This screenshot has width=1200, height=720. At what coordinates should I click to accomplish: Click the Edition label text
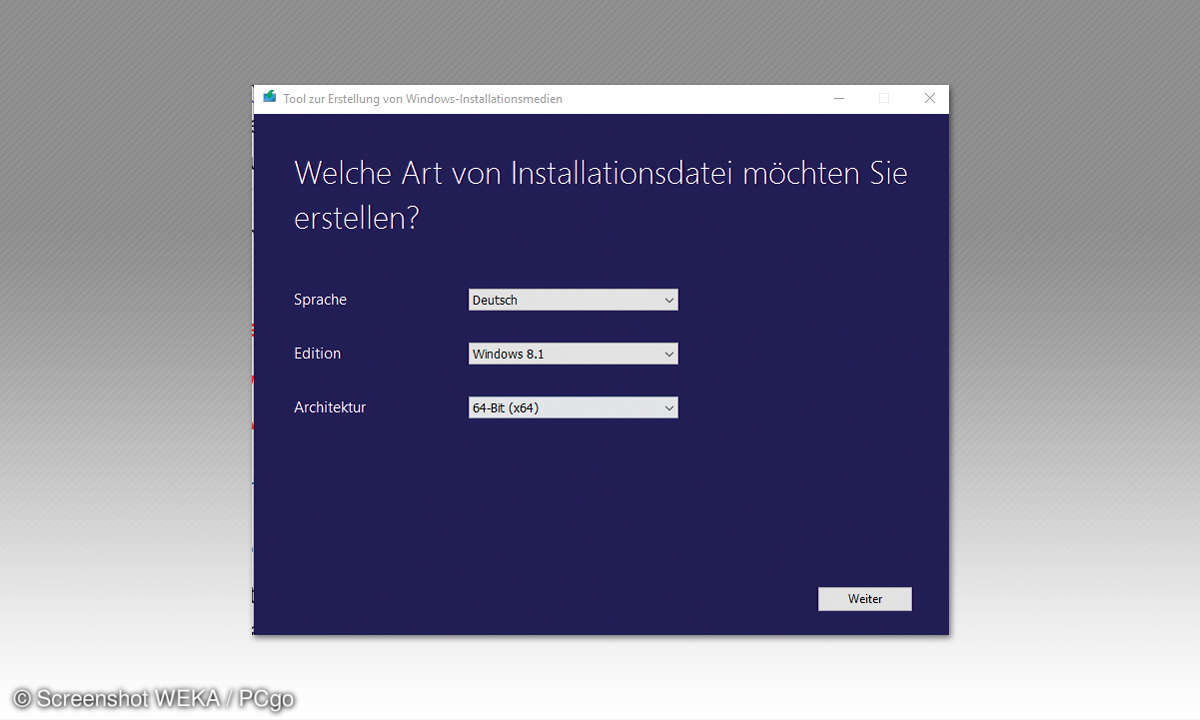[317, 354]
